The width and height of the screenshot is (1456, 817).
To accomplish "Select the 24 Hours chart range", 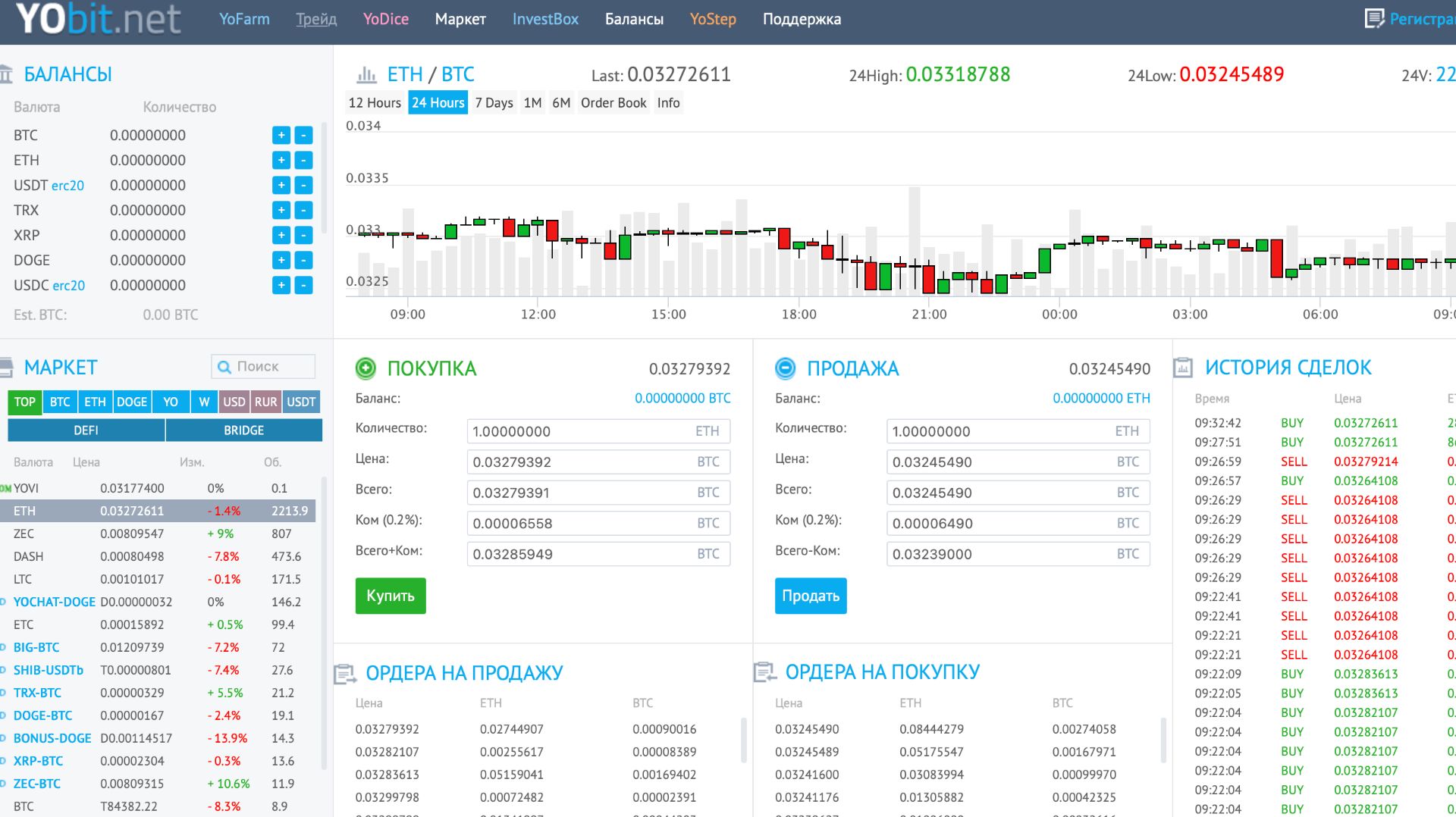I will [438, 102].
